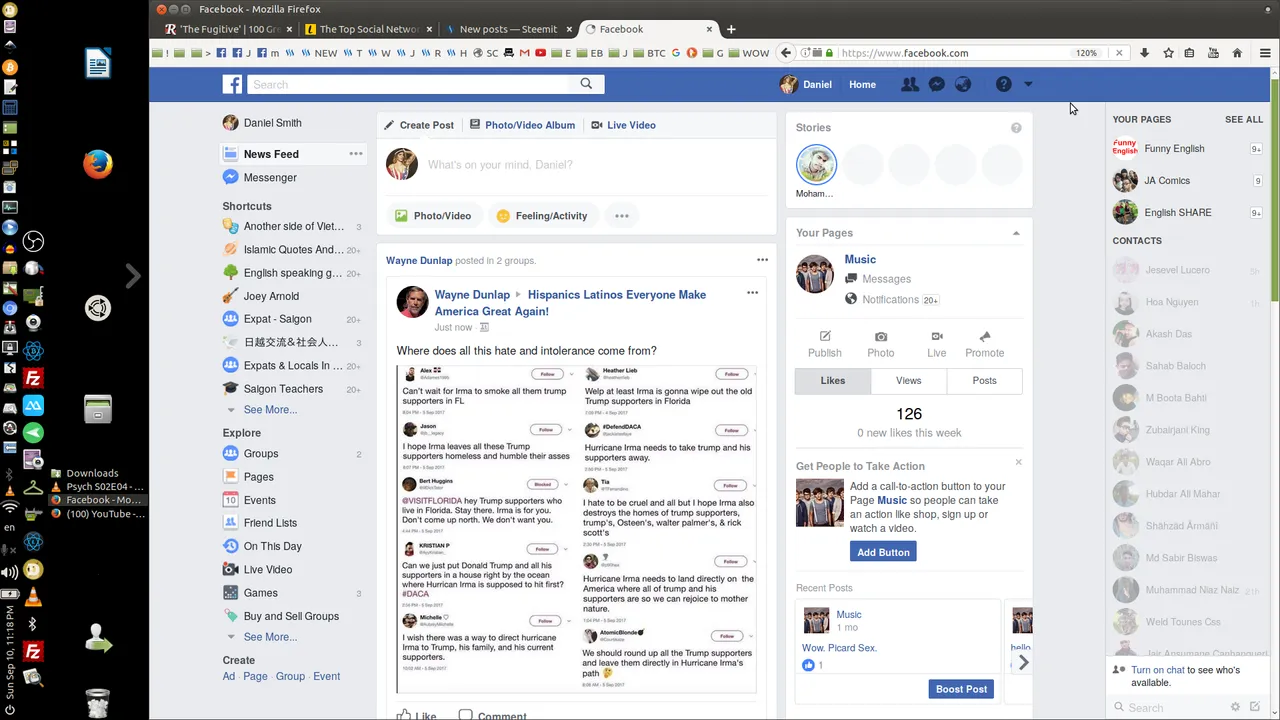The image size is (1280, 720).
Task: Select the Create Post tab
Action: pos(419,125)
